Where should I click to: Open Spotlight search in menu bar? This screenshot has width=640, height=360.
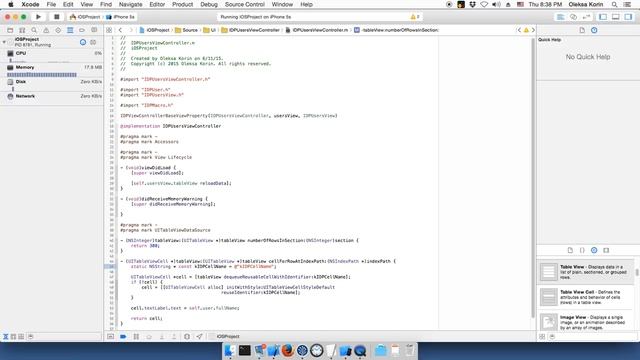[x=614, y=4]
